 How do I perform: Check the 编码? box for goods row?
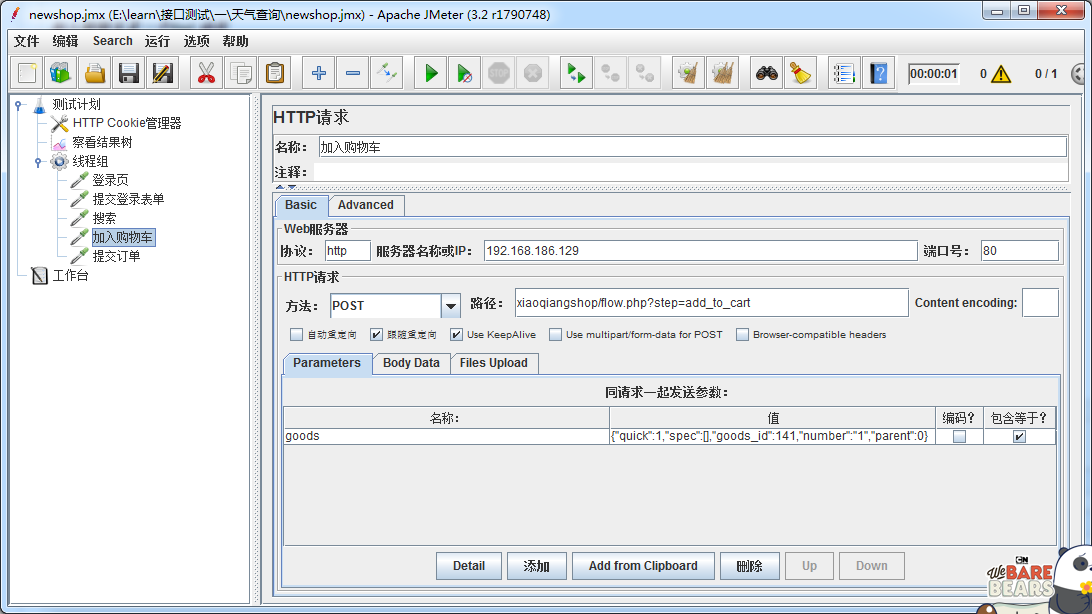(959, 436)
